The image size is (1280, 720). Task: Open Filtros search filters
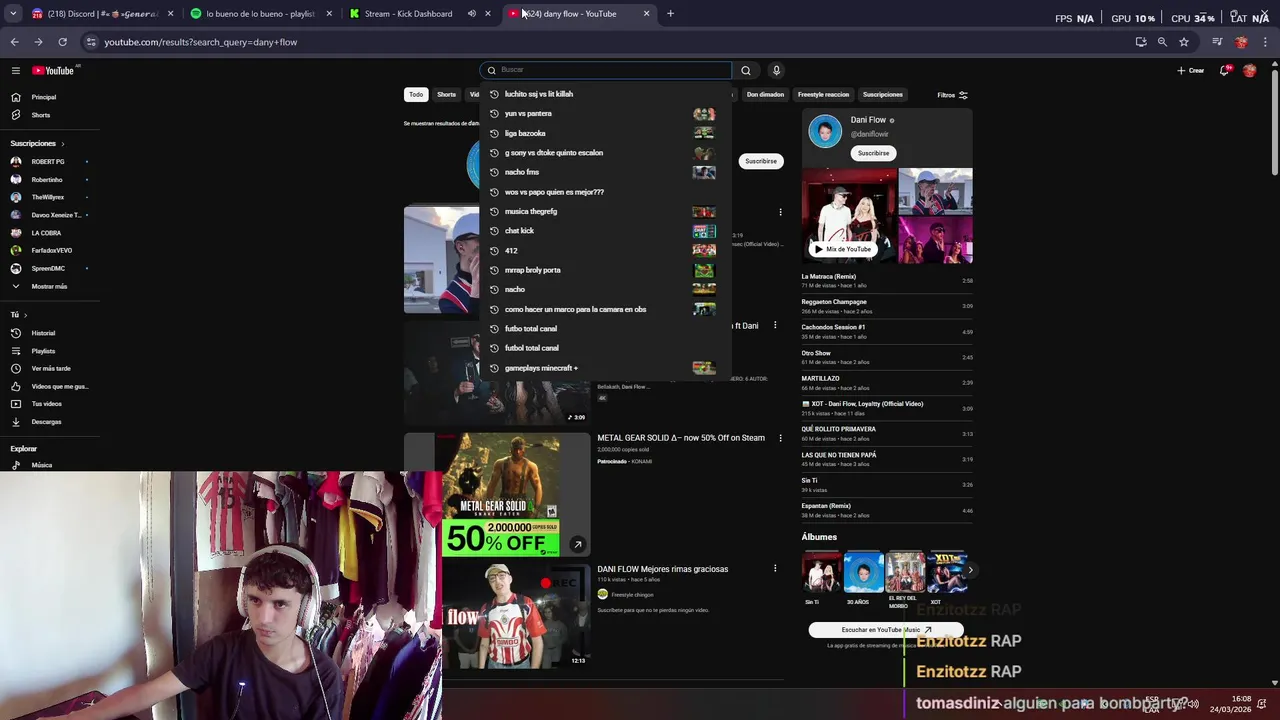point(952,95)
